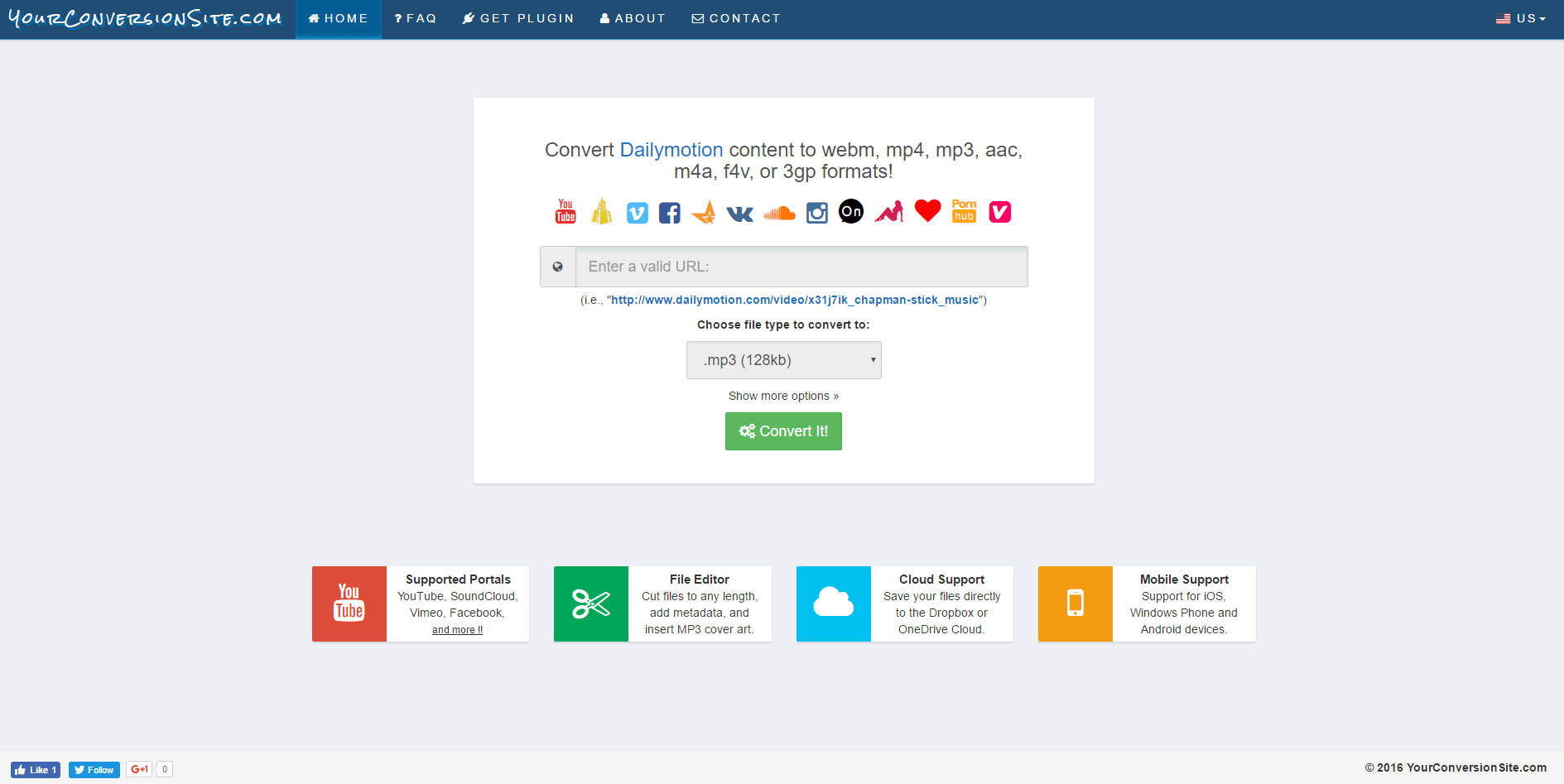Open the About page

pyautogui.click(x=633, y=18)
